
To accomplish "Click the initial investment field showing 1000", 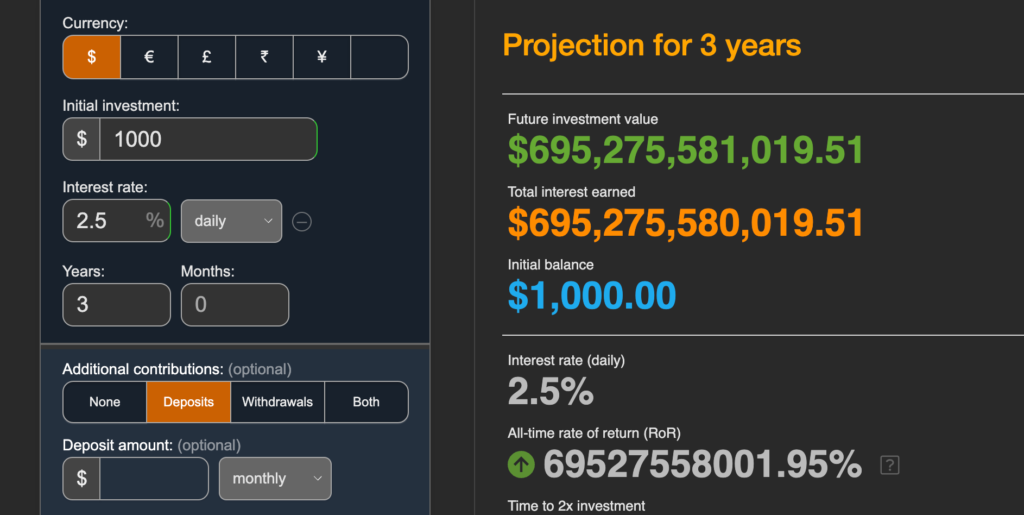I will click(x=208, y=139).
